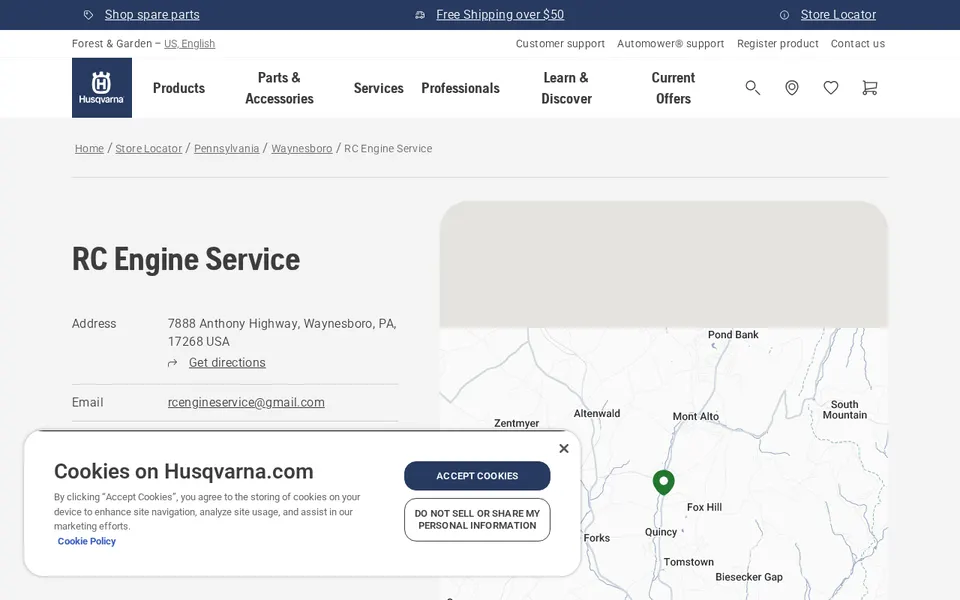Close the cookie banner with X
Screen dimensions: 960x600
[x=564, y=448]
